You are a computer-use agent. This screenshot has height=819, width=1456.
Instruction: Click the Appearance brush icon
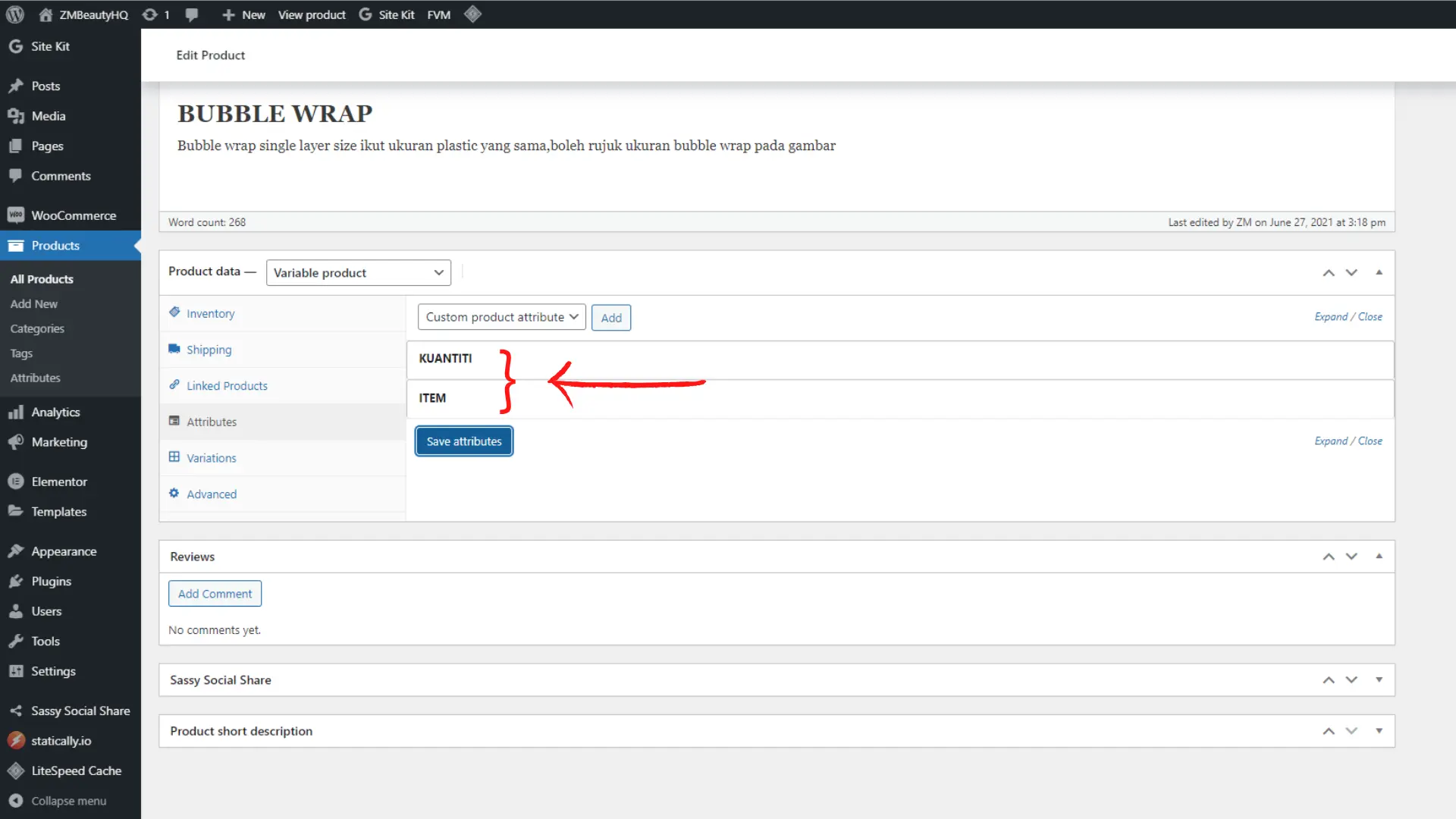pos(15,551)
